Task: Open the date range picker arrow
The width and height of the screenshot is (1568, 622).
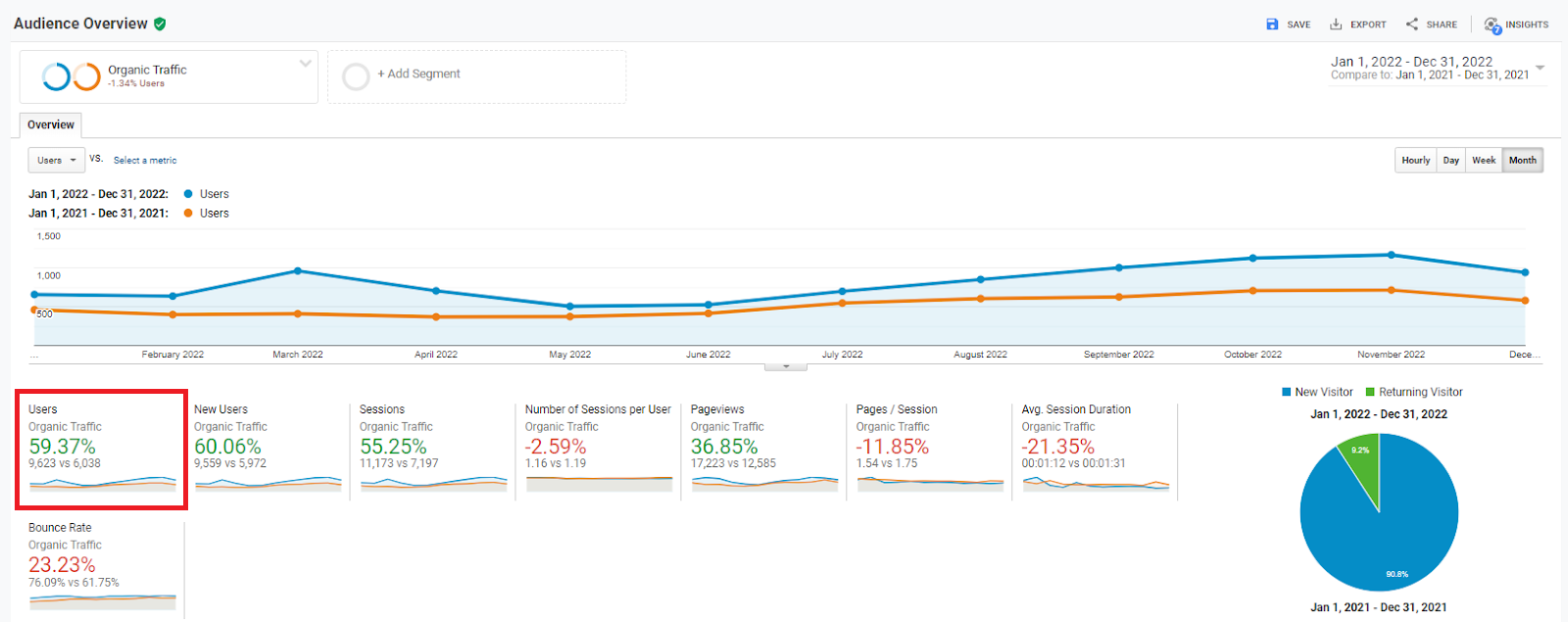Action: [1540, 68]
